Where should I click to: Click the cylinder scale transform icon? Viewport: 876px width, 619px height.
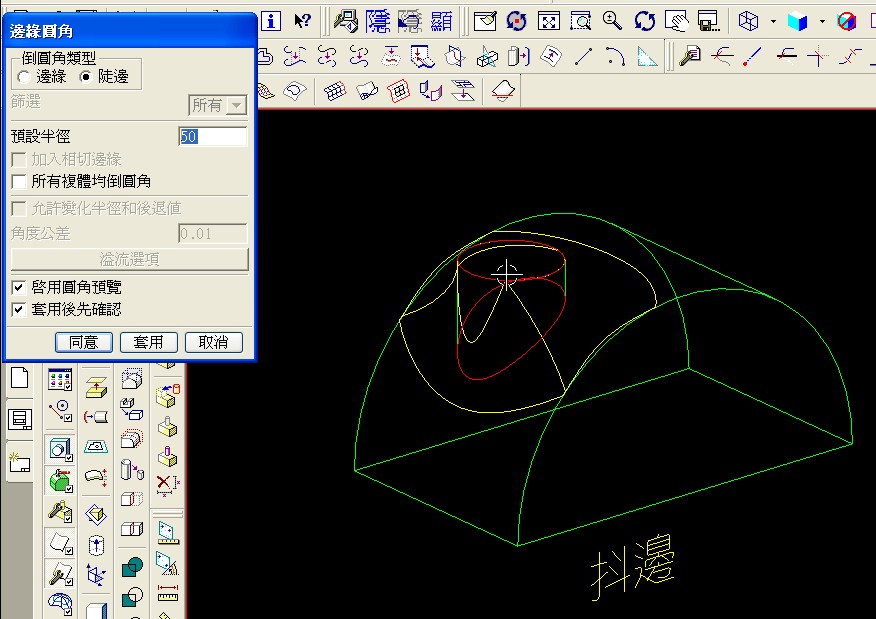[132, 470]
